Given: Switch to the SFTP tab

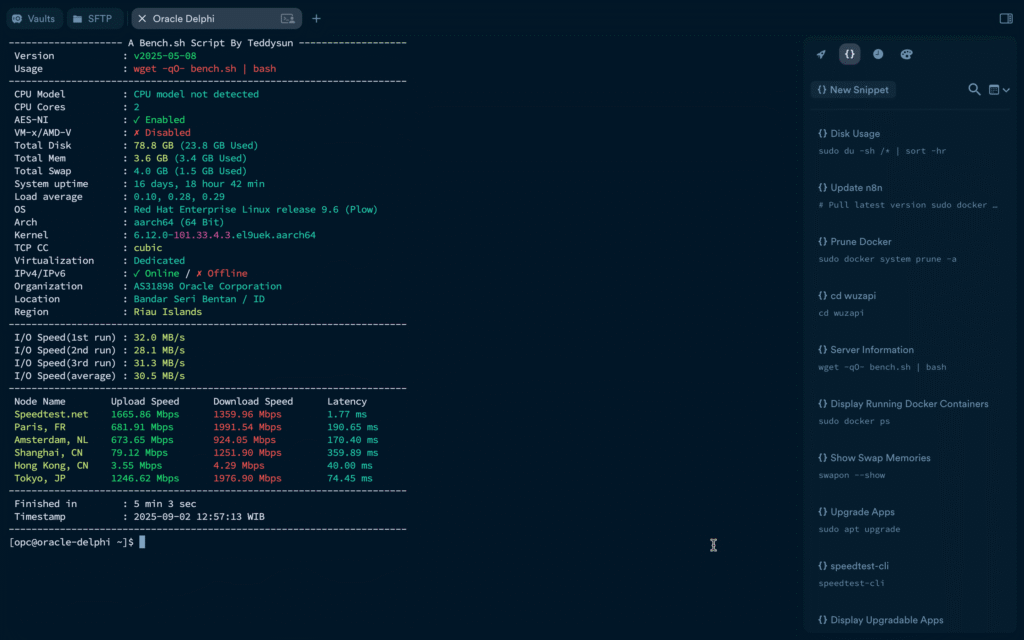Looking at the screenshot, I should pos(95,19).
